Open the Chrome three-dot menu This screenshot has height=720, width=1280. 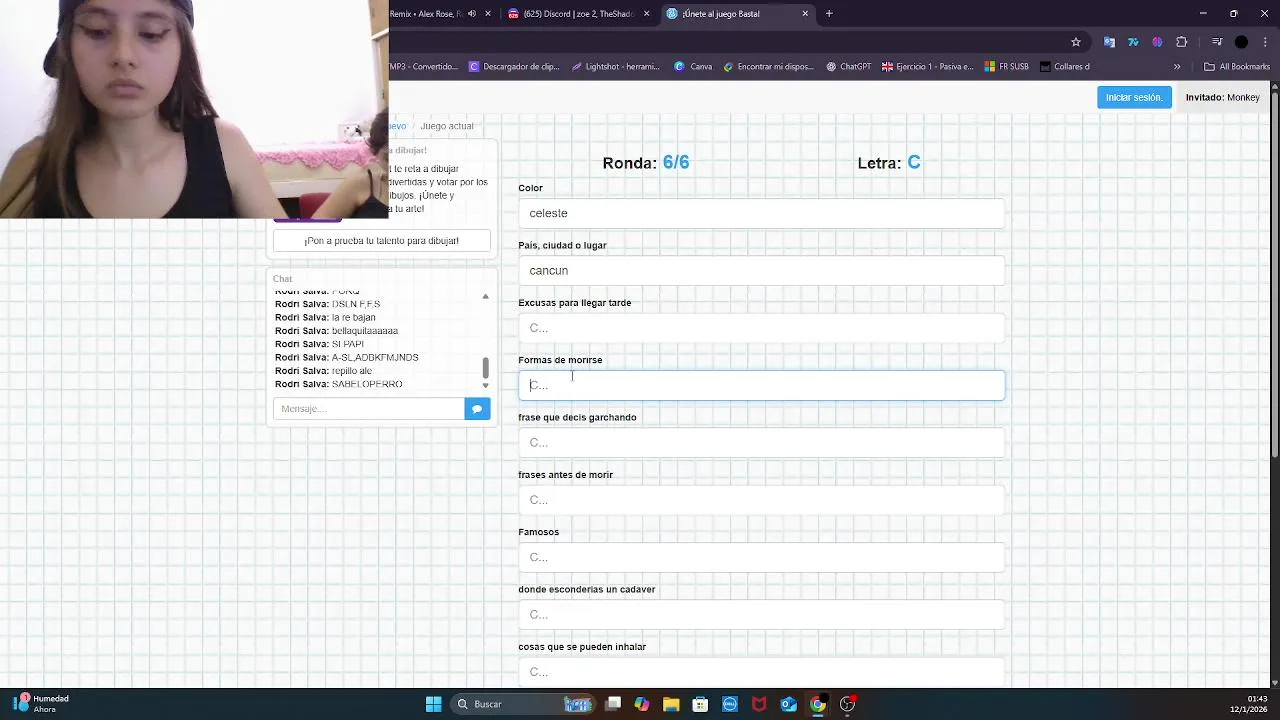(1265, 42)
